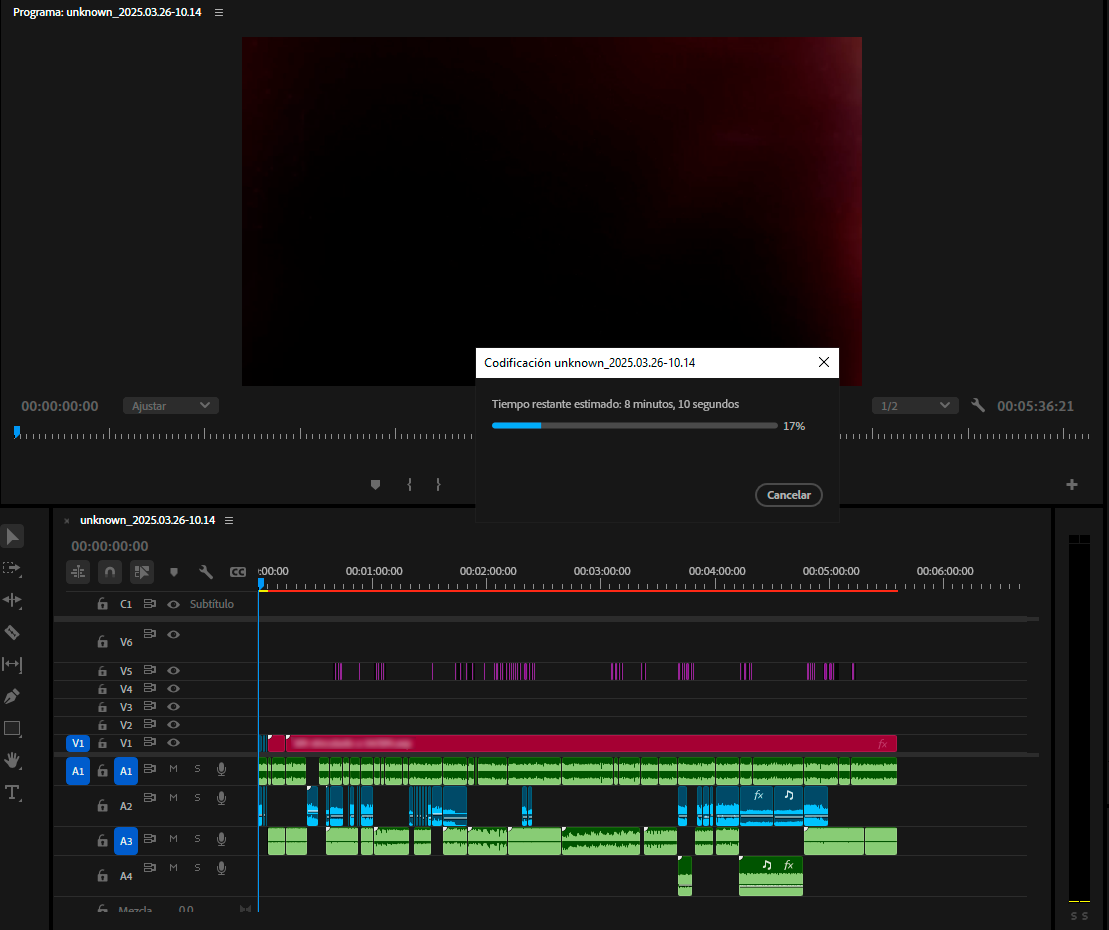The width and height of the screenshot is (1109, 930).
Task: Close the Codificación dialog
Action: tap(824, 362)
